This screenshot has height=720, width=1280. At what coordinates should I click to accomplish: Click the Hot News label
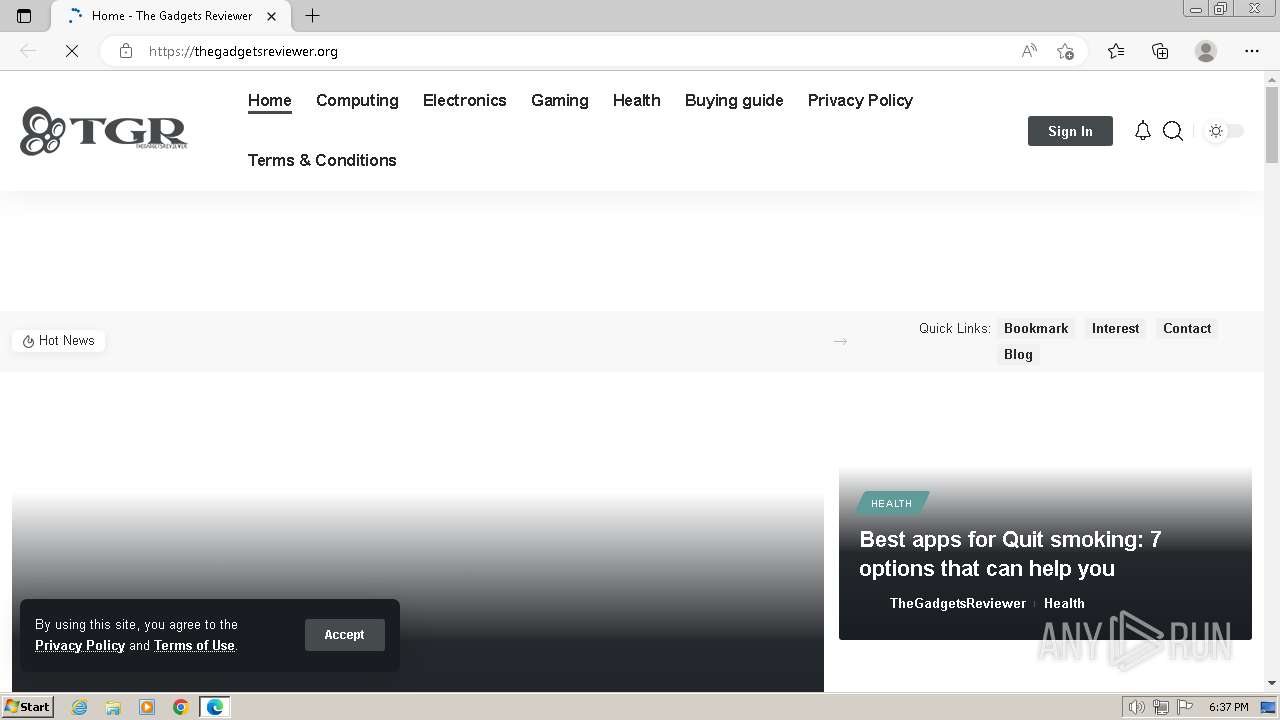(59, 341)
